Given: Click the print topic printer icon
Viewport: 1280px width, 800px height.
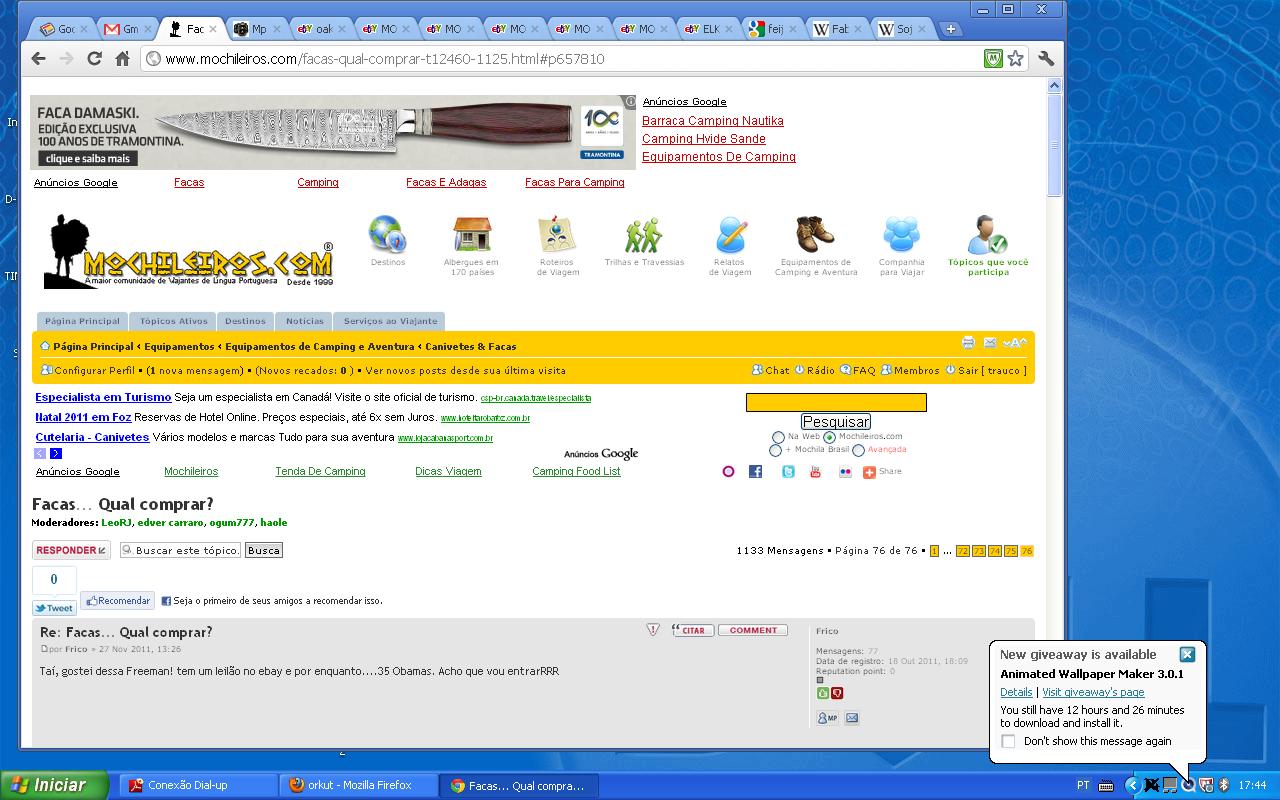Looking at the screenshot, I should pyautogui.click(x=968, y=343).
